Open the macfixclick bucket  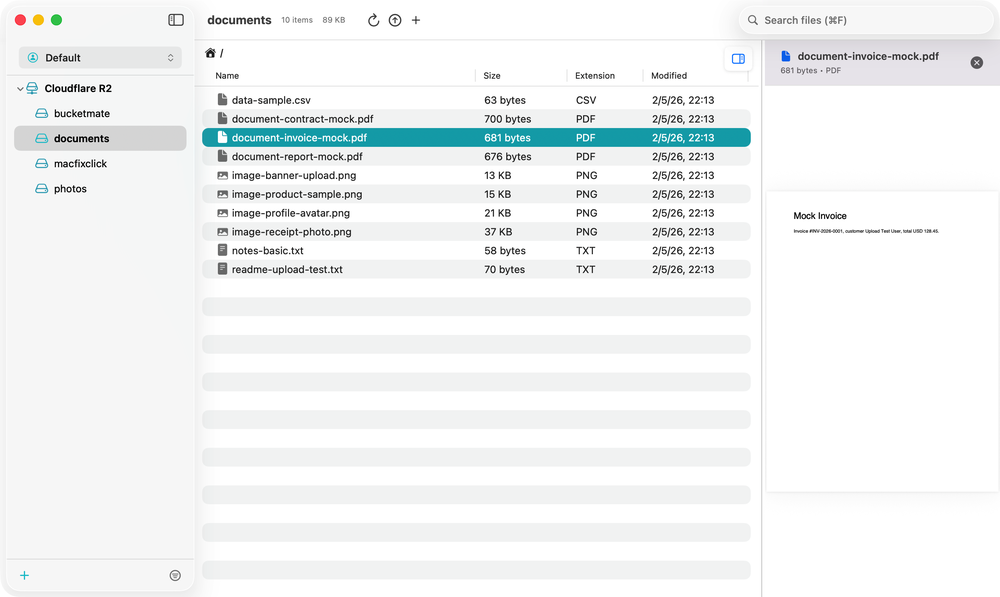click(80, 164)
